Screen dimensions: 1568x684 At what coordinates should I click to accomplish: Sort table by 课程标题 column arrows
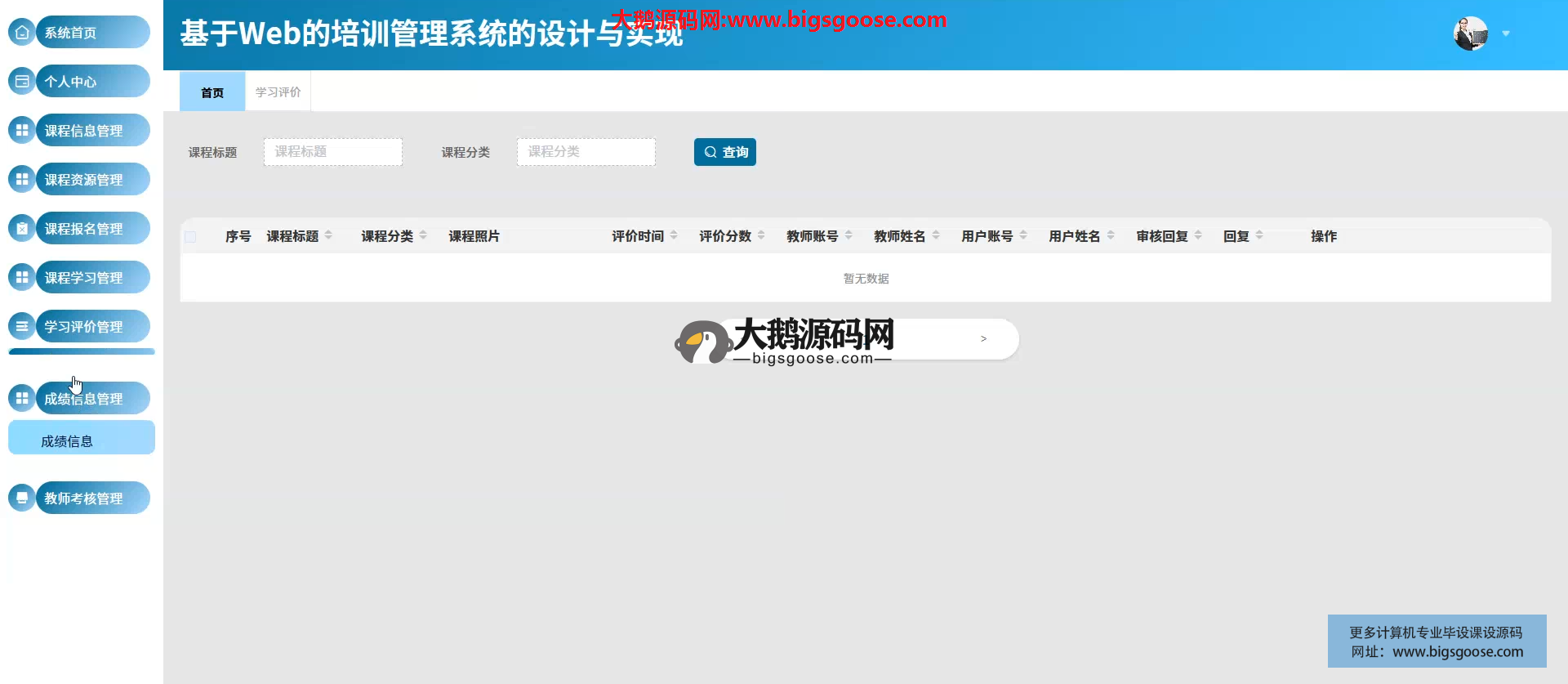point(328,235)
